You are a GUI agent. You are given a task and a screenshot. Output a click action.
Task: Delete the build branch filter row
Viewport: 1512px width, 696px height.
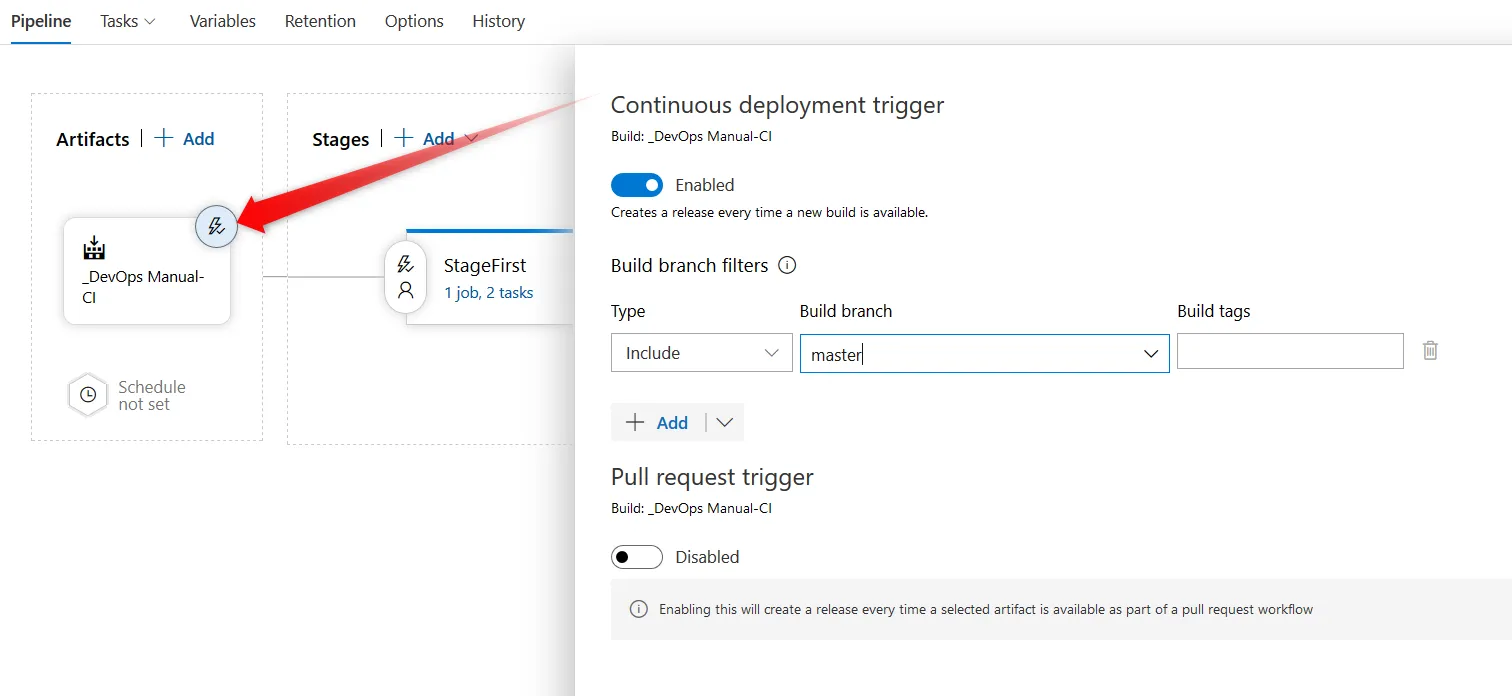1430,351
